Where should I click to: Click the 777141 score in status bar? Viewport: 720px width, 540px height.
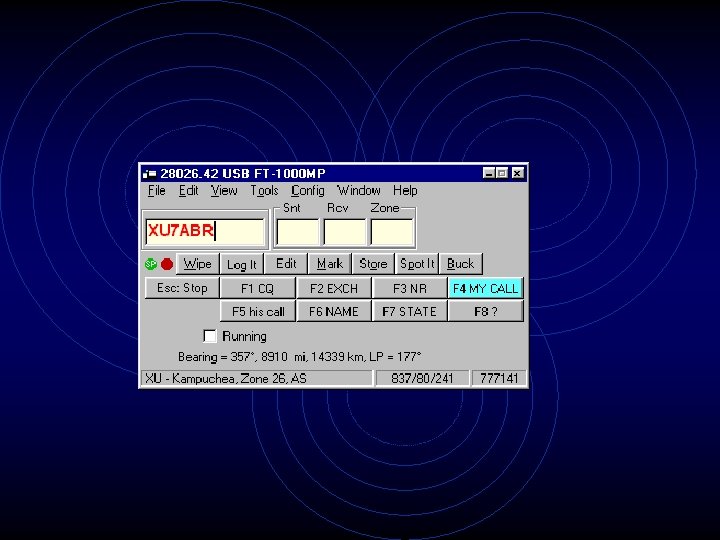[499, 378]
